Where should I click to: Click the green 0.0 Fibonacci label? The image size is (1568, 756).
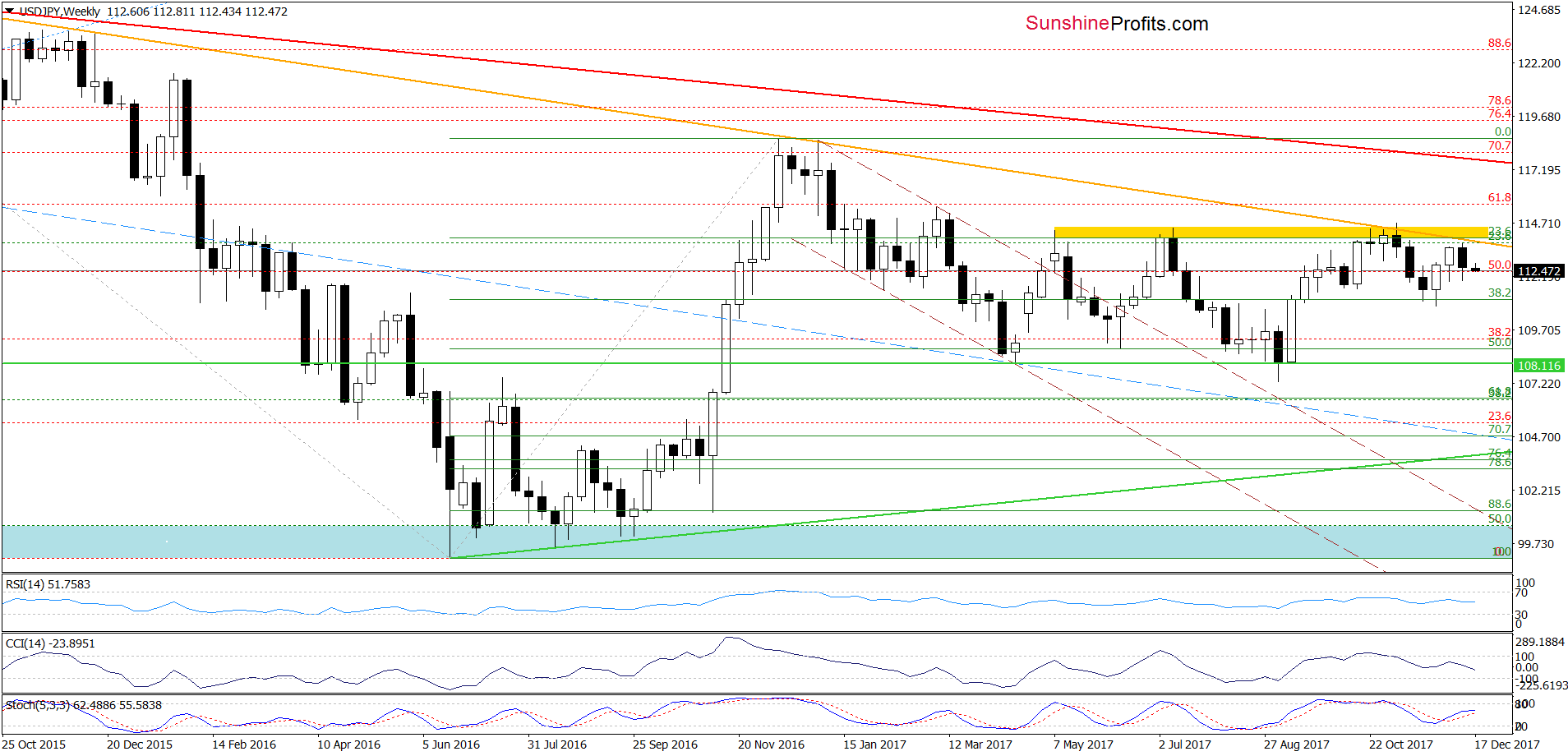coord(1502,131)
